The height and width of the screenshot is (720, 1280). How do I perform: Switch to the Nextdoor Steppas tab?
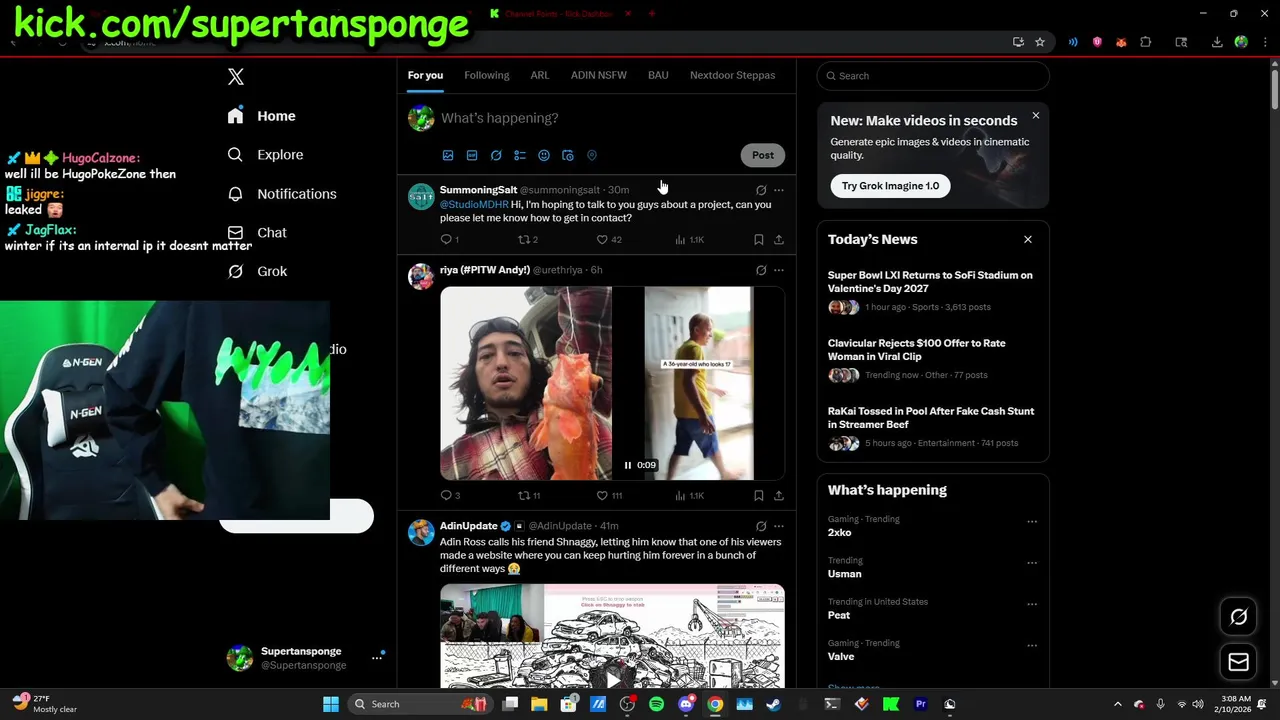(x=732, y=75)
